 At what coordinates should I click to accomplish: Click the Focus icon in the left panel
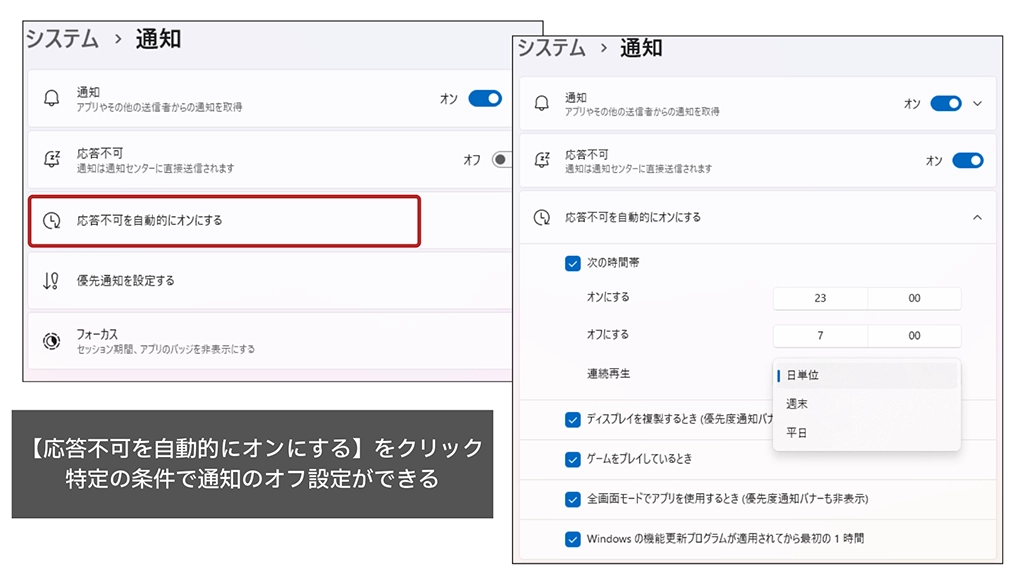coord(52,341)
